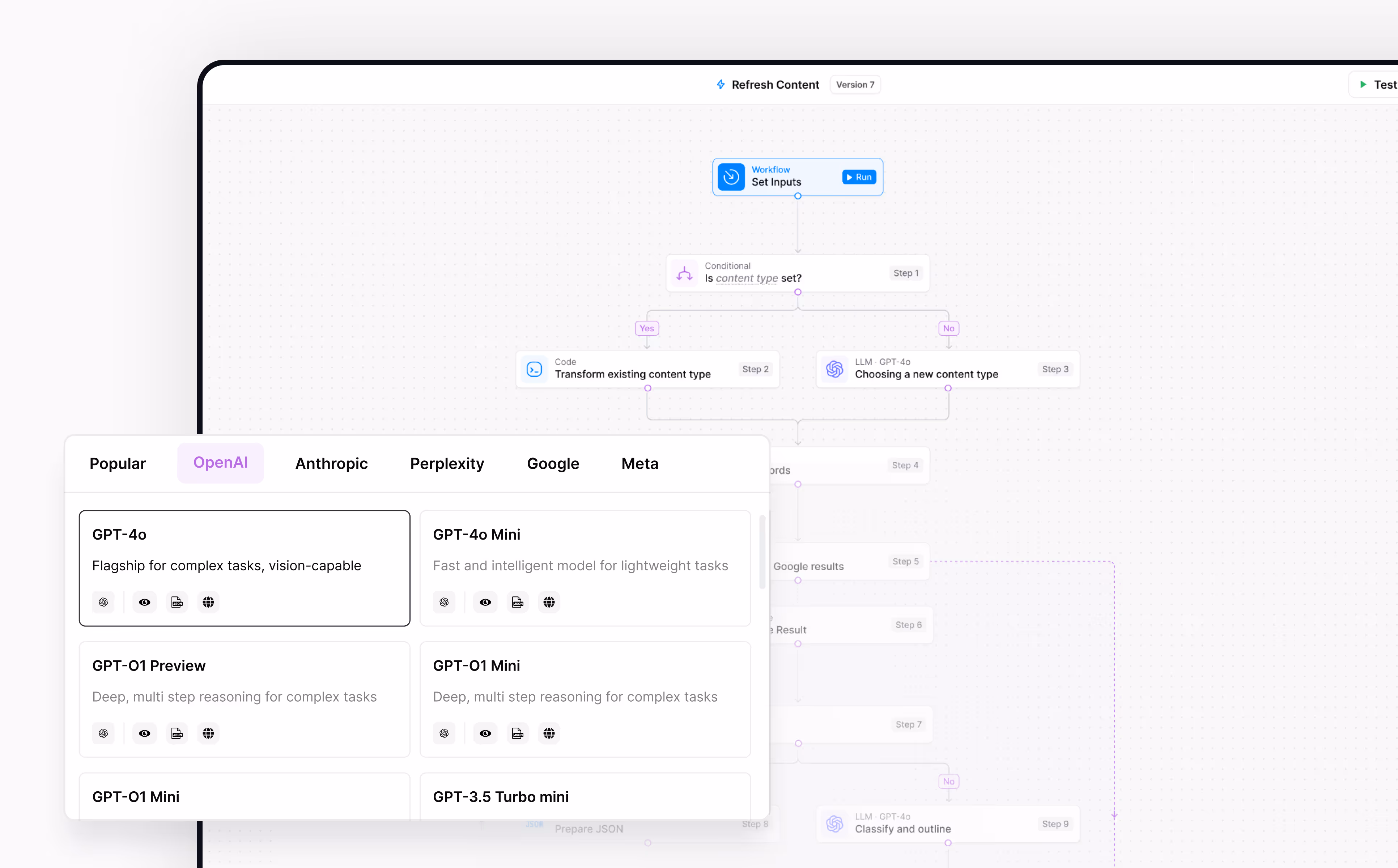Image resolution: width=1398 pixels, height=868 pixels.
Task: Click the vision eye icon on GPT-O1 Preview card
Action: 145,733
